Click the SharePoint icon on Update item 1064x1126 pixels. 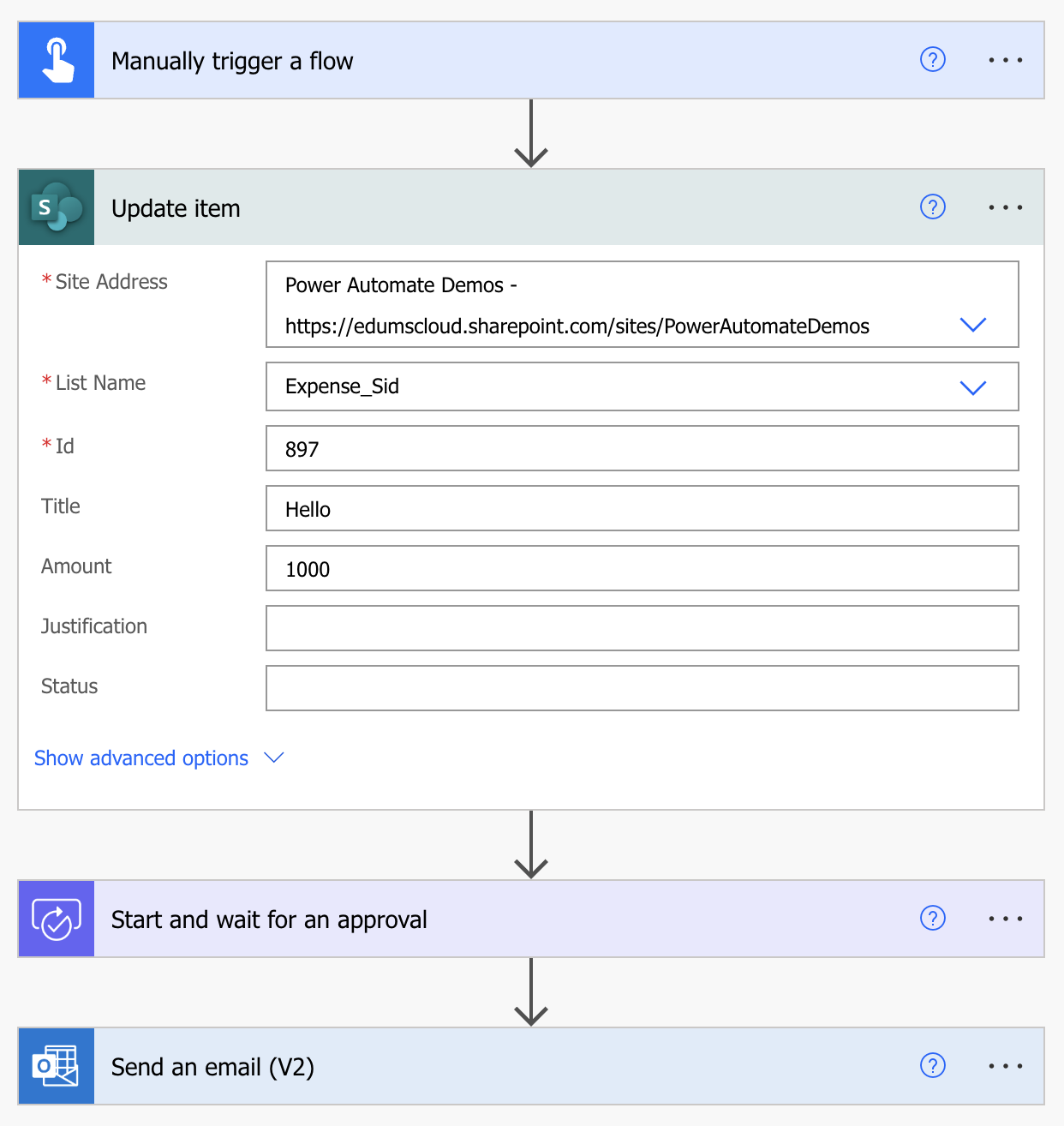[57, 208]
